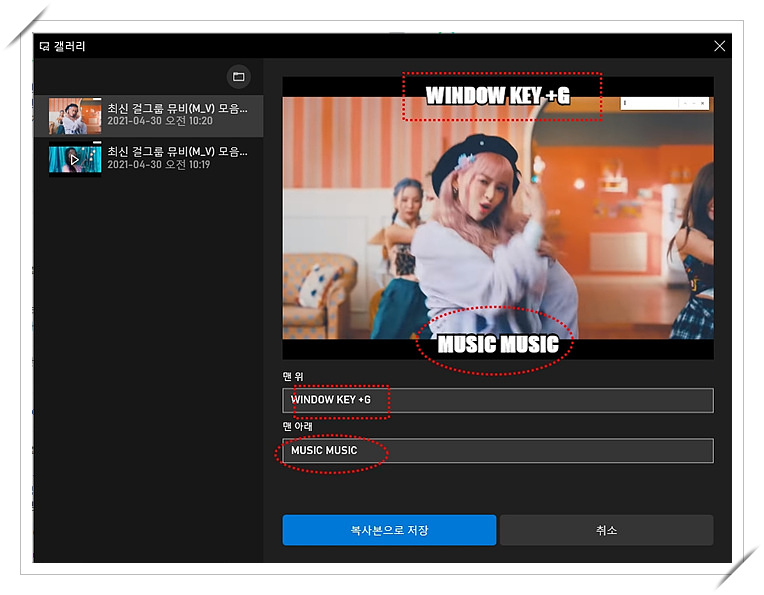Viewport: 764px width, 595px height.
Task: Click the 맨 아래 label
Action: pos(298,426)
